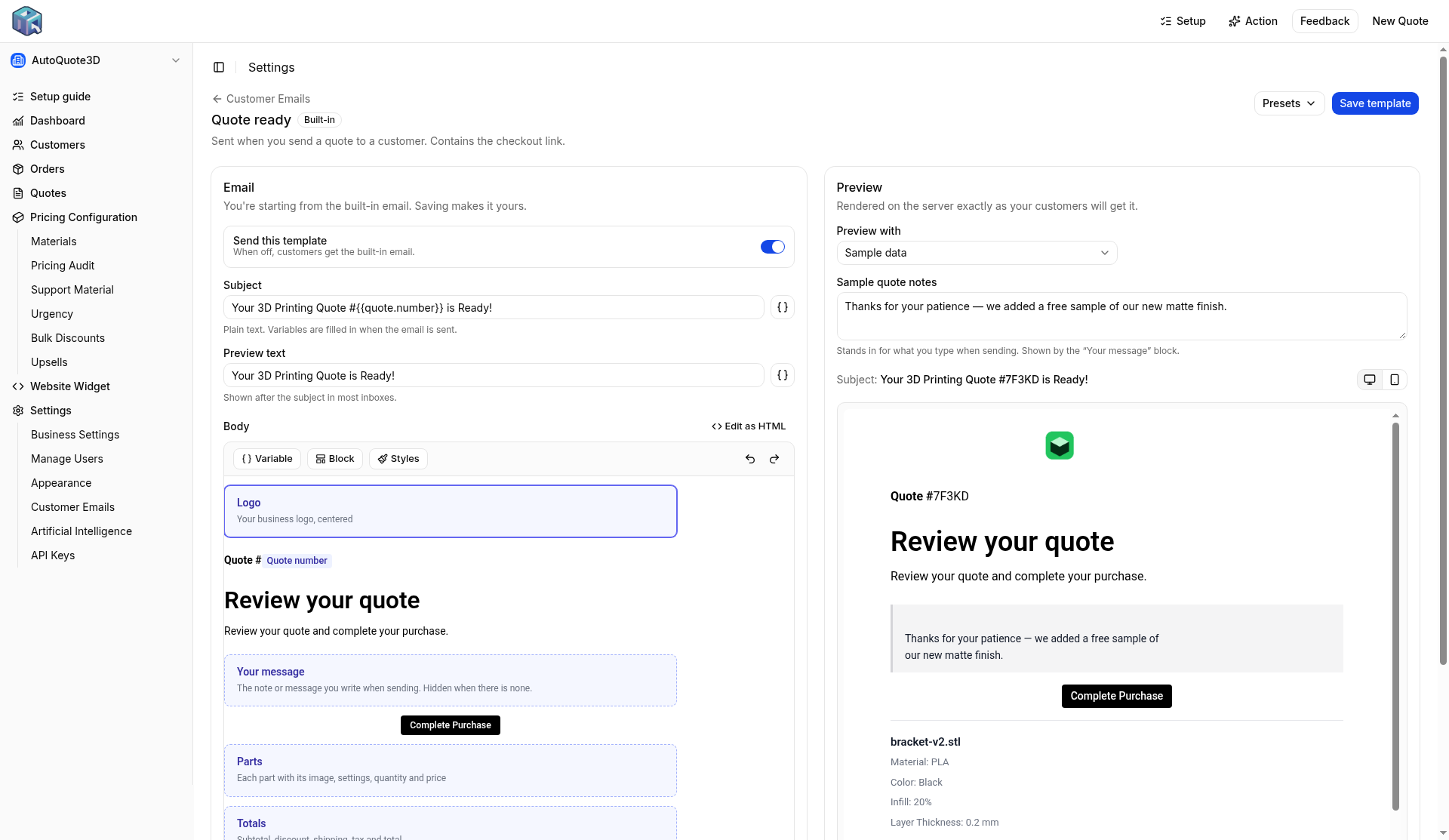This screenshot has height=840, width=1449.
Task: Select the Your message block
Action: pyautogui.click(x=451, y=680)
